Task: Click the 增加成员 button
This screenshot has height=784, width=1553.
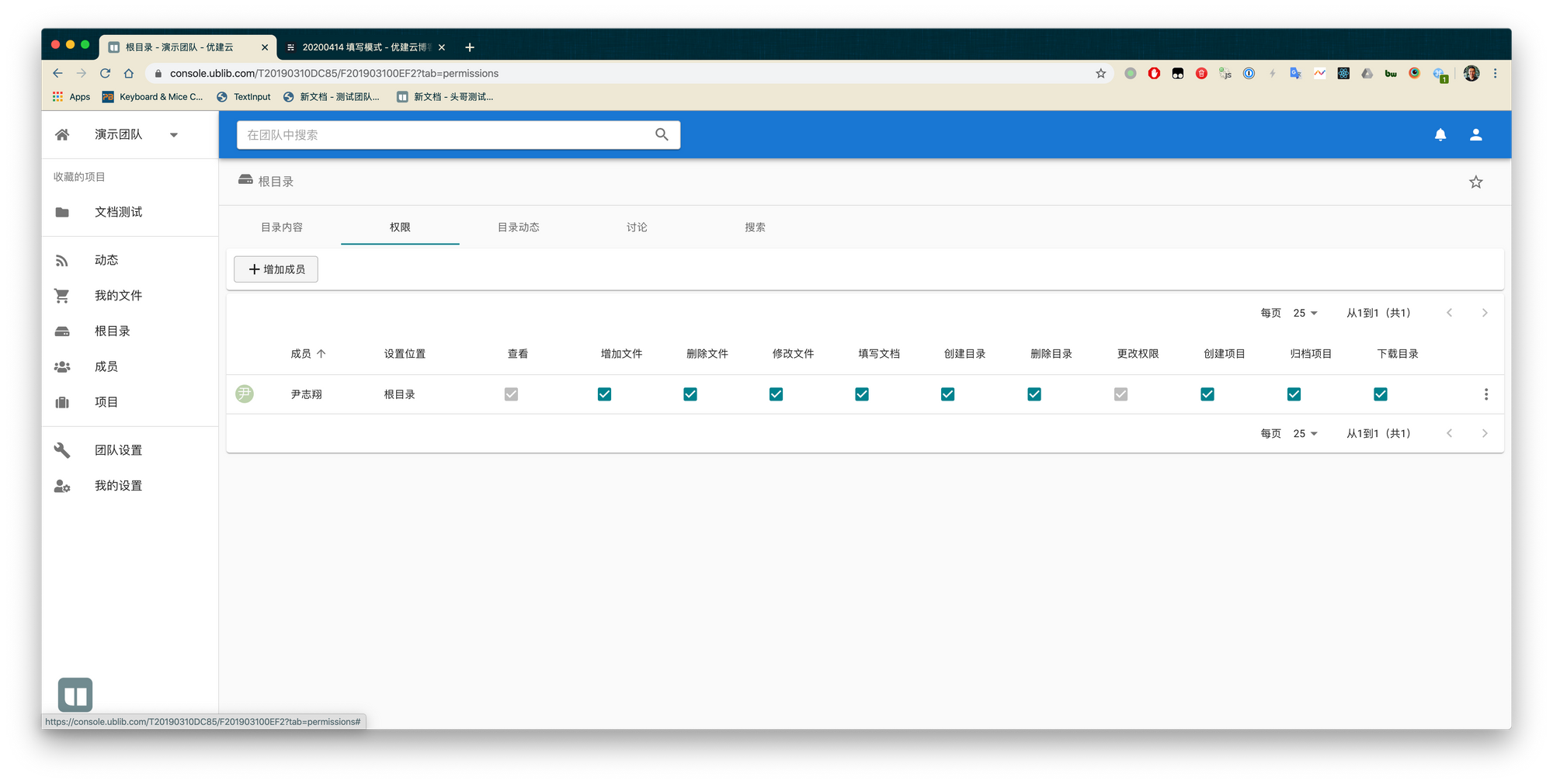Action: coord(276,269)
